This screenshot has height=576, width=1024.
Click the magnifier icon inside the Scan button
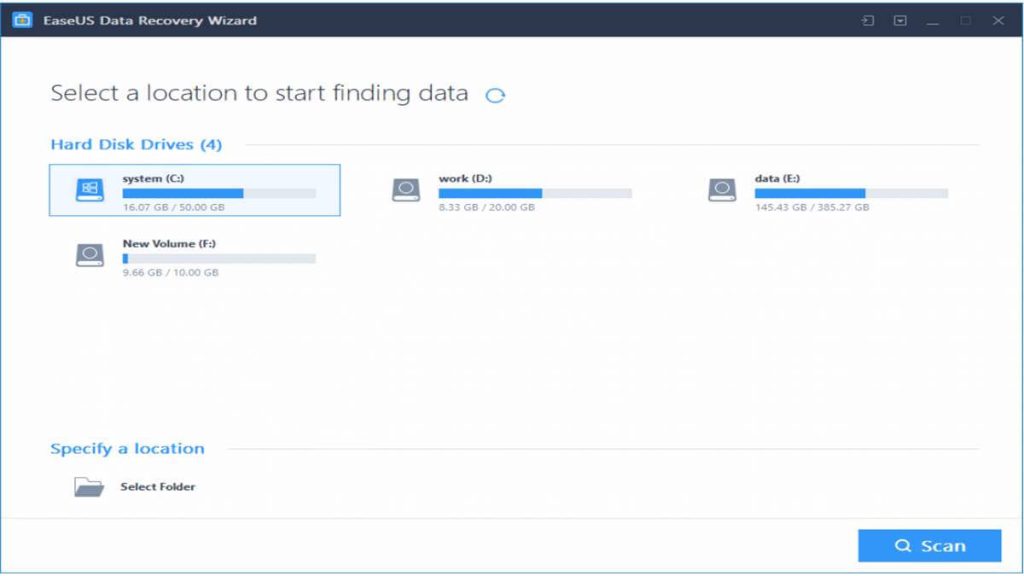902,545
